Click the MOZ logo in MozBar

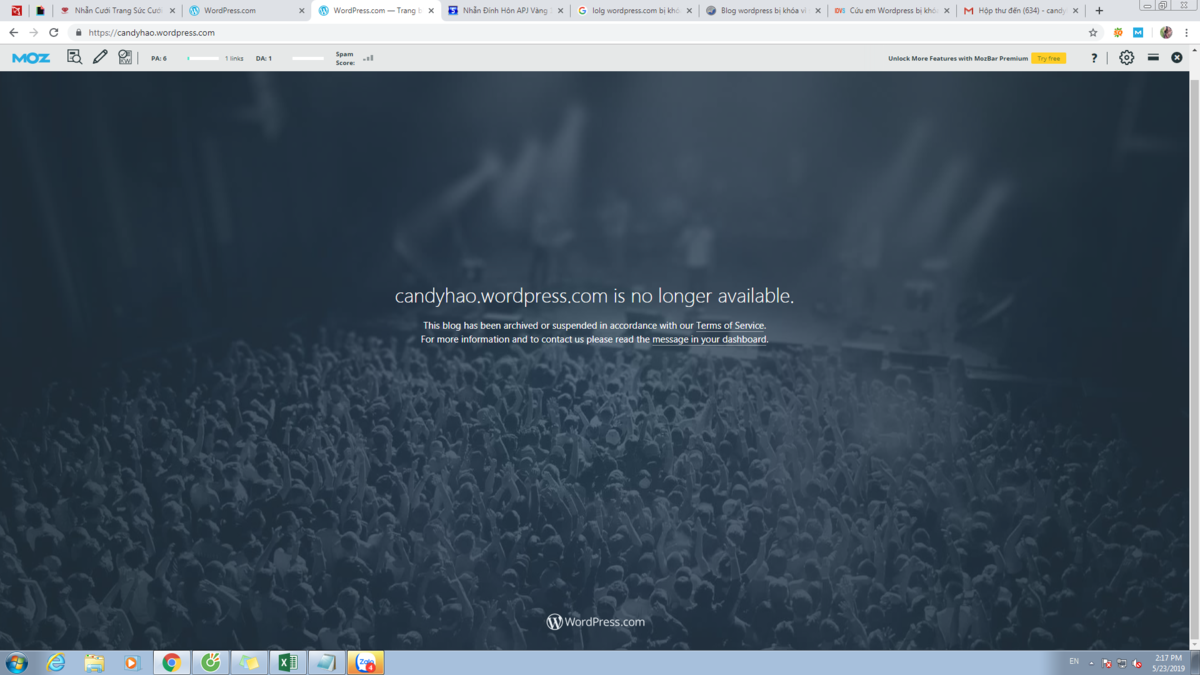click(x=31, y=58)
